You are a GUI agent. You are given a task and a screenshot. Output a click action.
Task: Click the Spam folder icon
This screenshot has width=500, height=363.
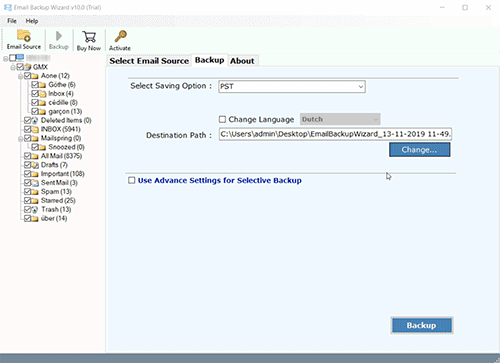pyautogui.click(x=35, y=192)
